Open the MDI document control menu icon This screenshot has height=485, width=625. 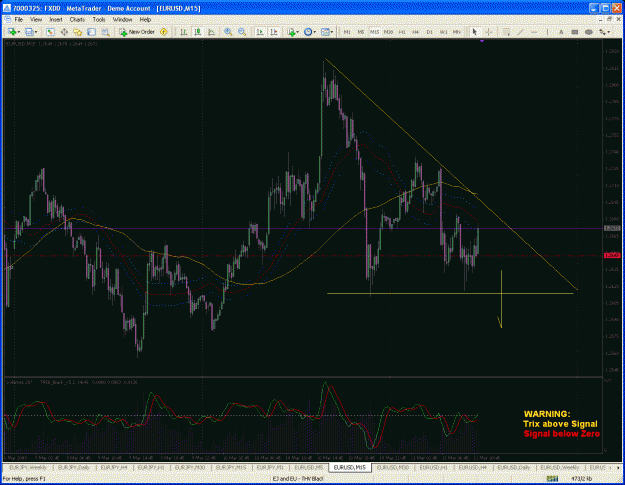7,20
